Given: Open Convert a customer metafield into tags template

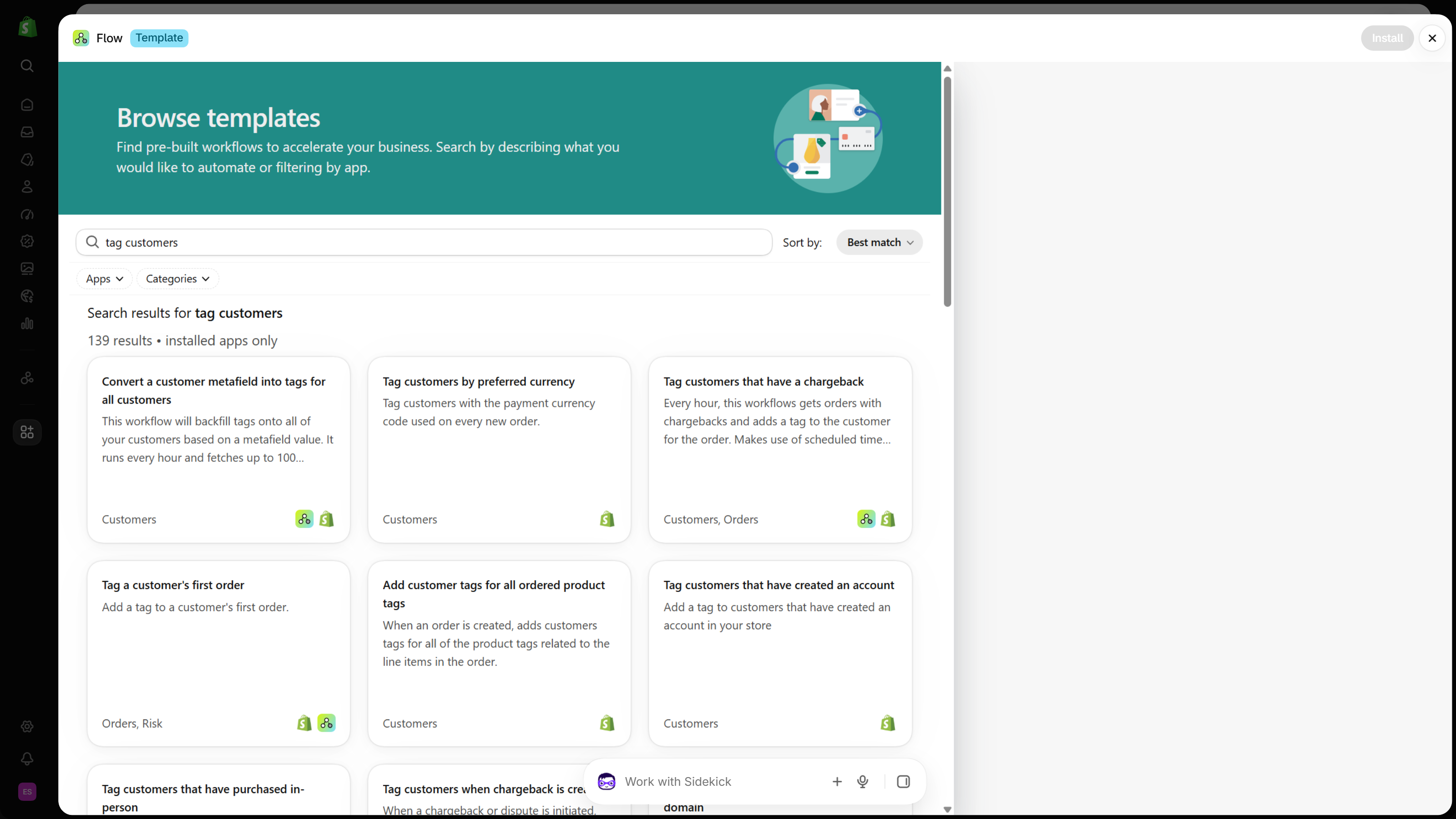Looking at the screenshot, I should (x=219, y=450).
